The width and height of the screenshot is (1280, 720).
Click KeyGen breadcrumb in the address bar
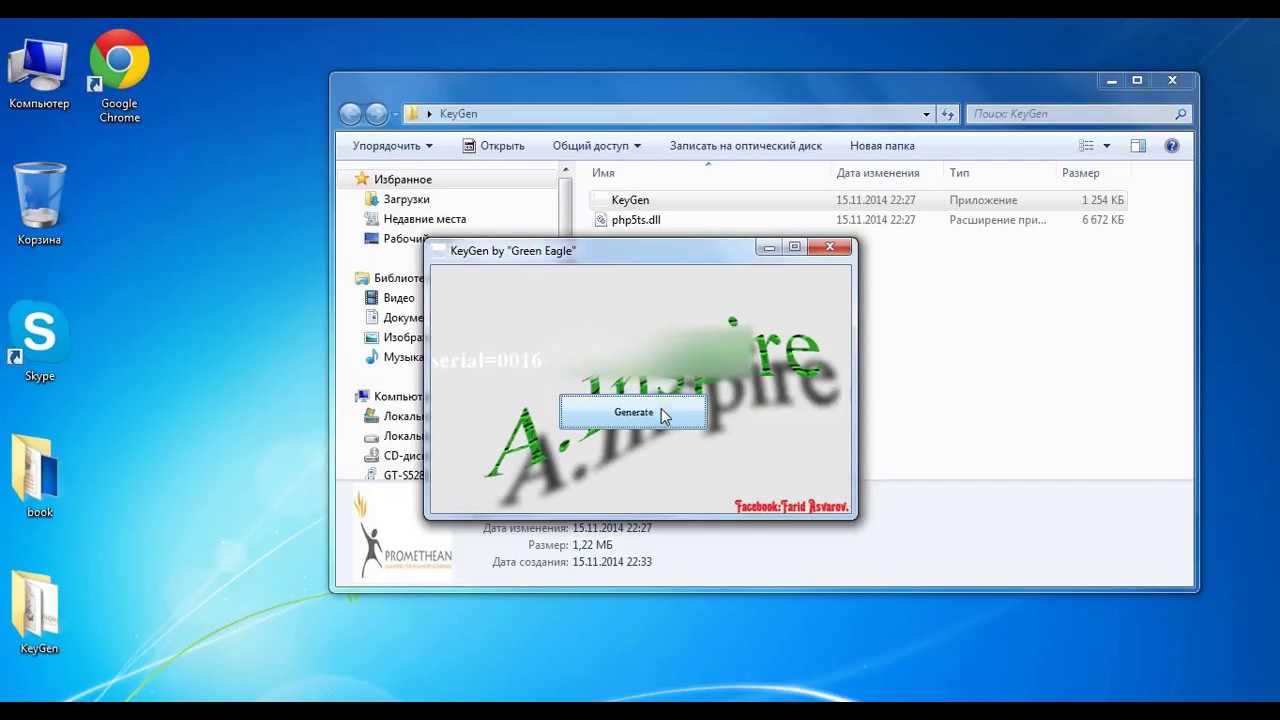tap(458, 114)
